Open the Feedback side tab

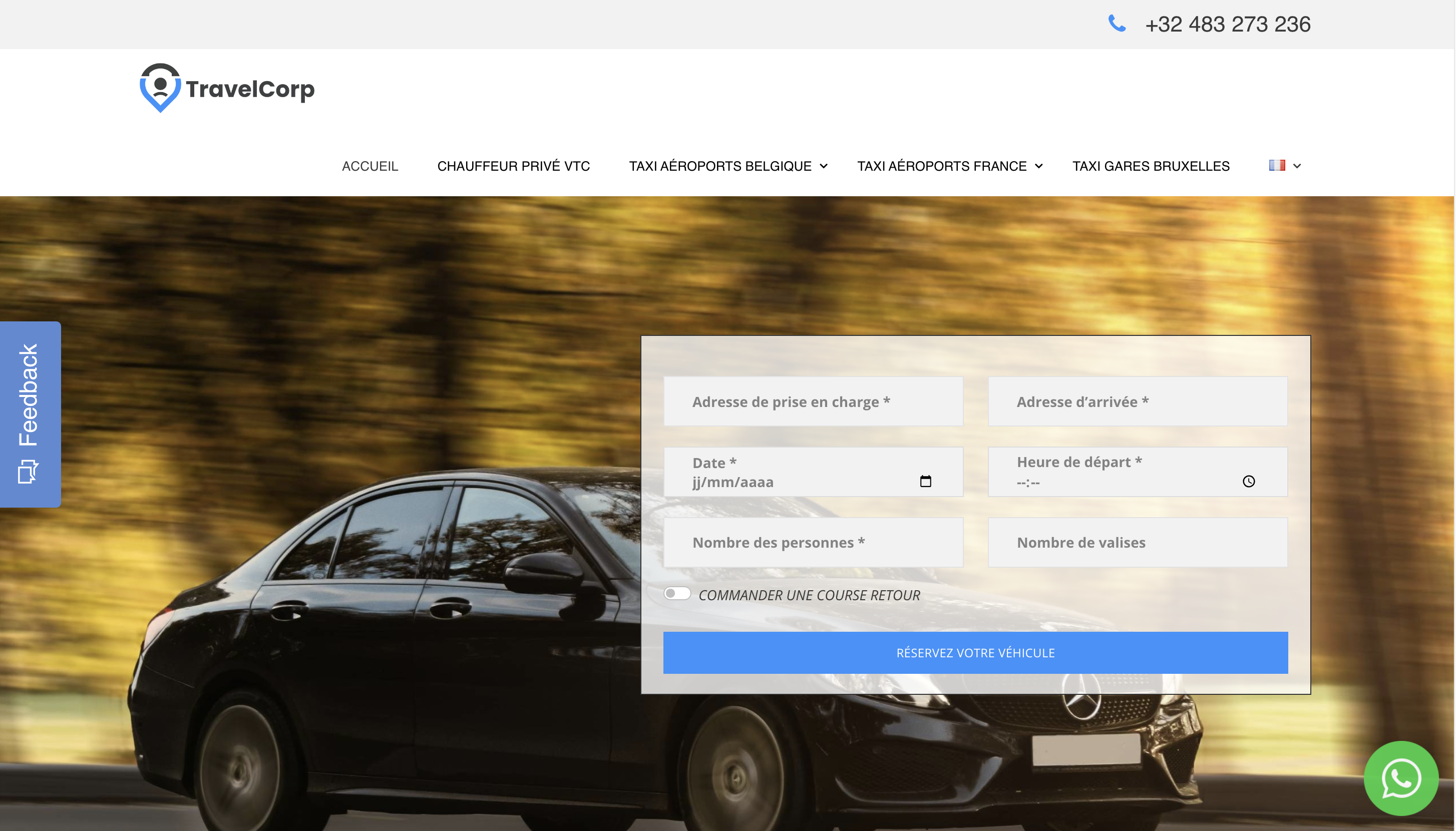coord(30,414)
